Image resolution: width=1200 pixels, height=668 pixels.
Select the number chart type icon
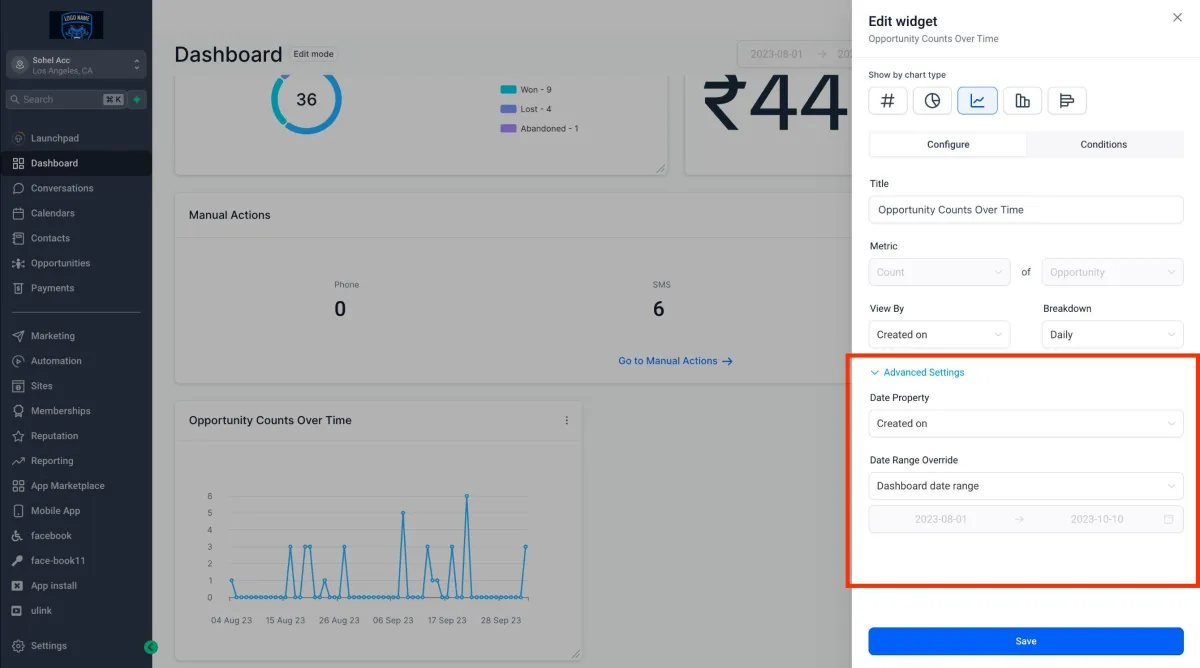pos(888,100)
